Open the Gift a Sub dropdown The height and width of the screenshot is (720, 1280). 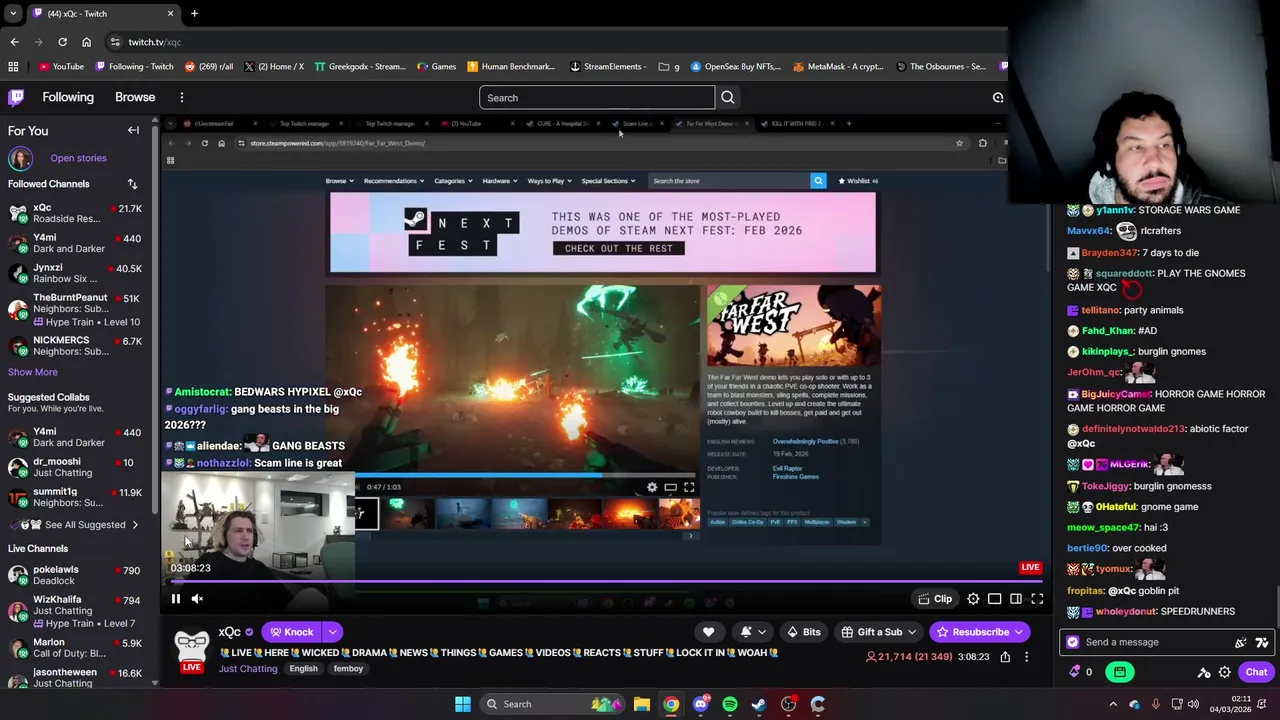click(x=879, y=632)
